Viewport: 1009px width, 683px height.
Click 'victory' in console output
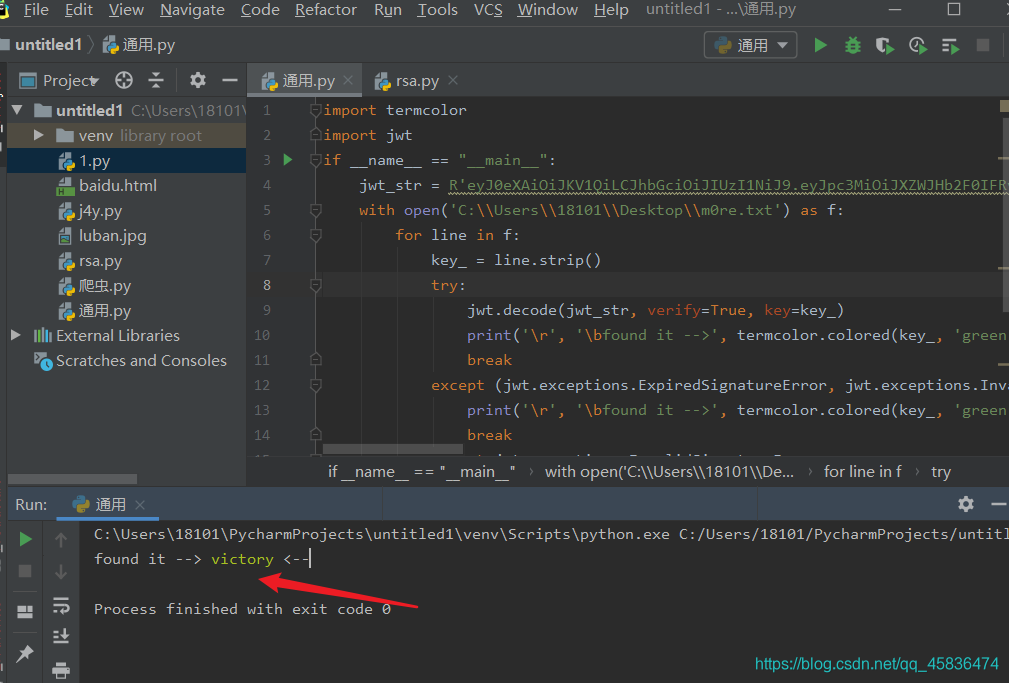pos(243,559)
